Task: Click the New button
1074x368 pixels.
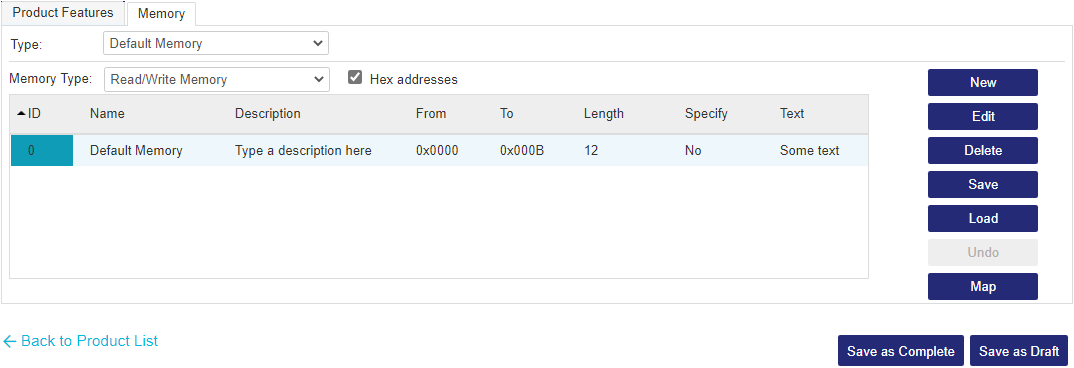Action: pos(983,82)
